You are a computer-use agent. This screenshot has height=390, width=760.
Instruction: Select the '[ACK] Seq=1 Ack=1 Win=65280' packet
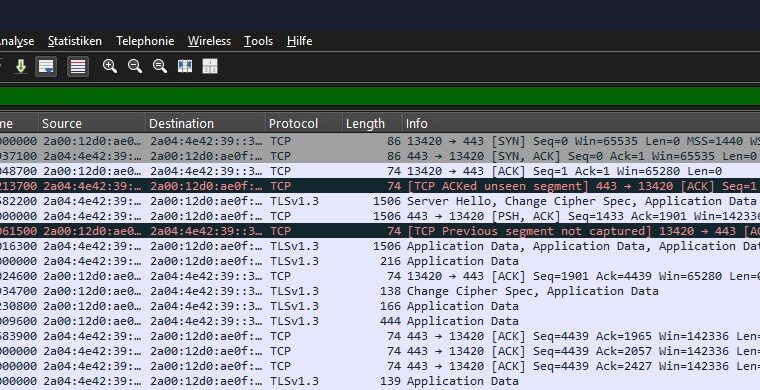point(380,171)
